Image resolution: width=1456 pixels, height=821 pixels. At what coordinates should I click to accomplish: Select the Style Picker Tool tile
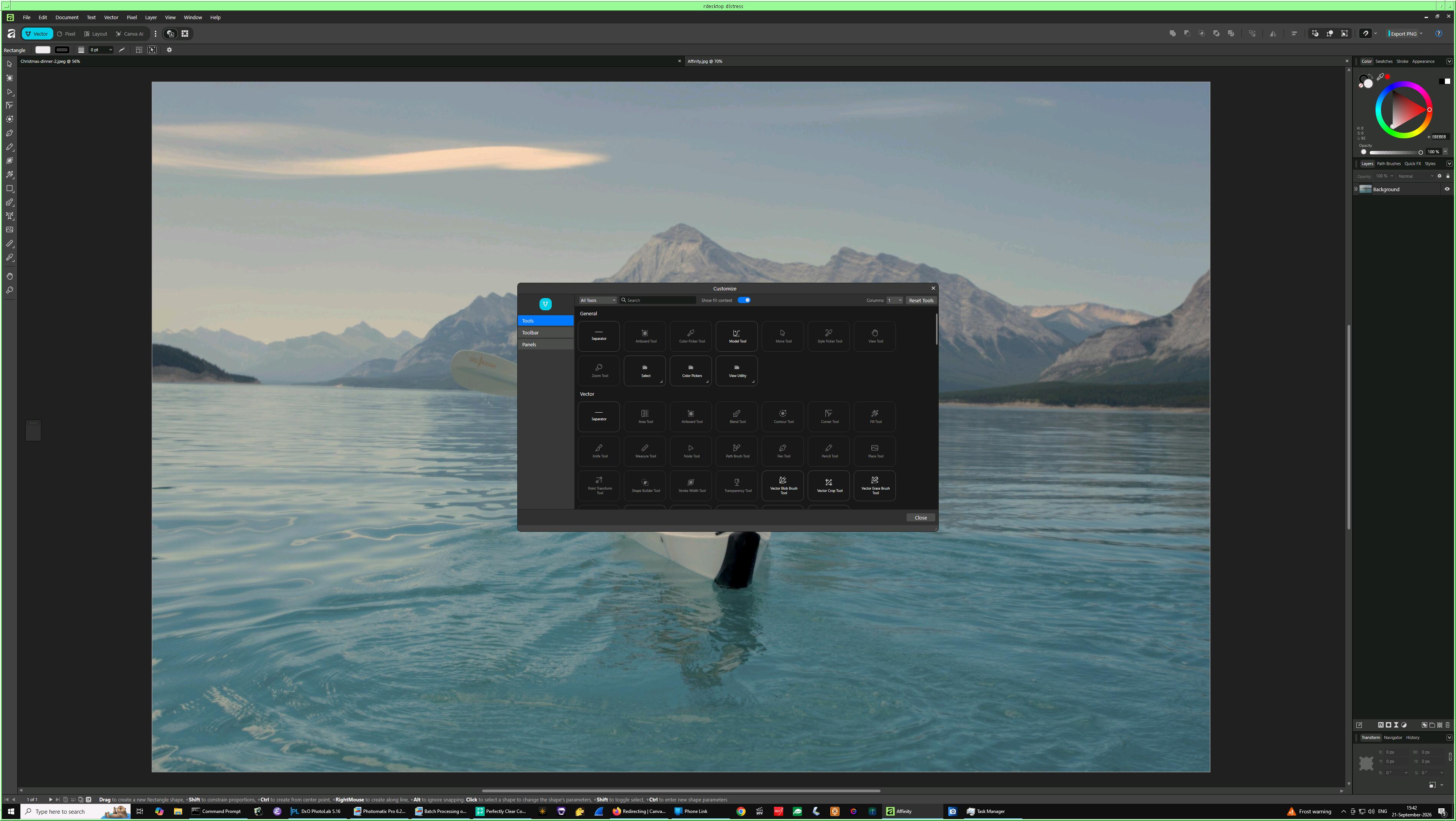point(829,336)
